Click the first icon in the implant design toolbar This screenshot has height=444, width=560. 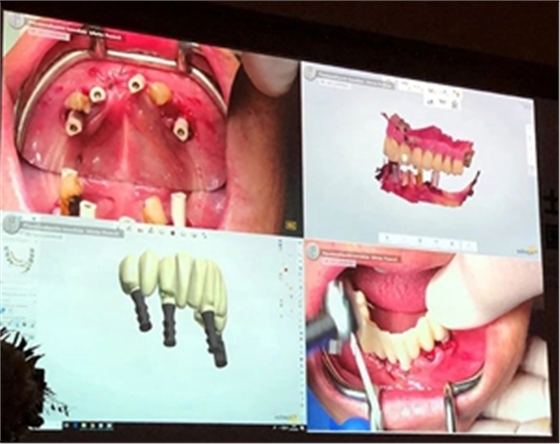(x=129, y=228)
